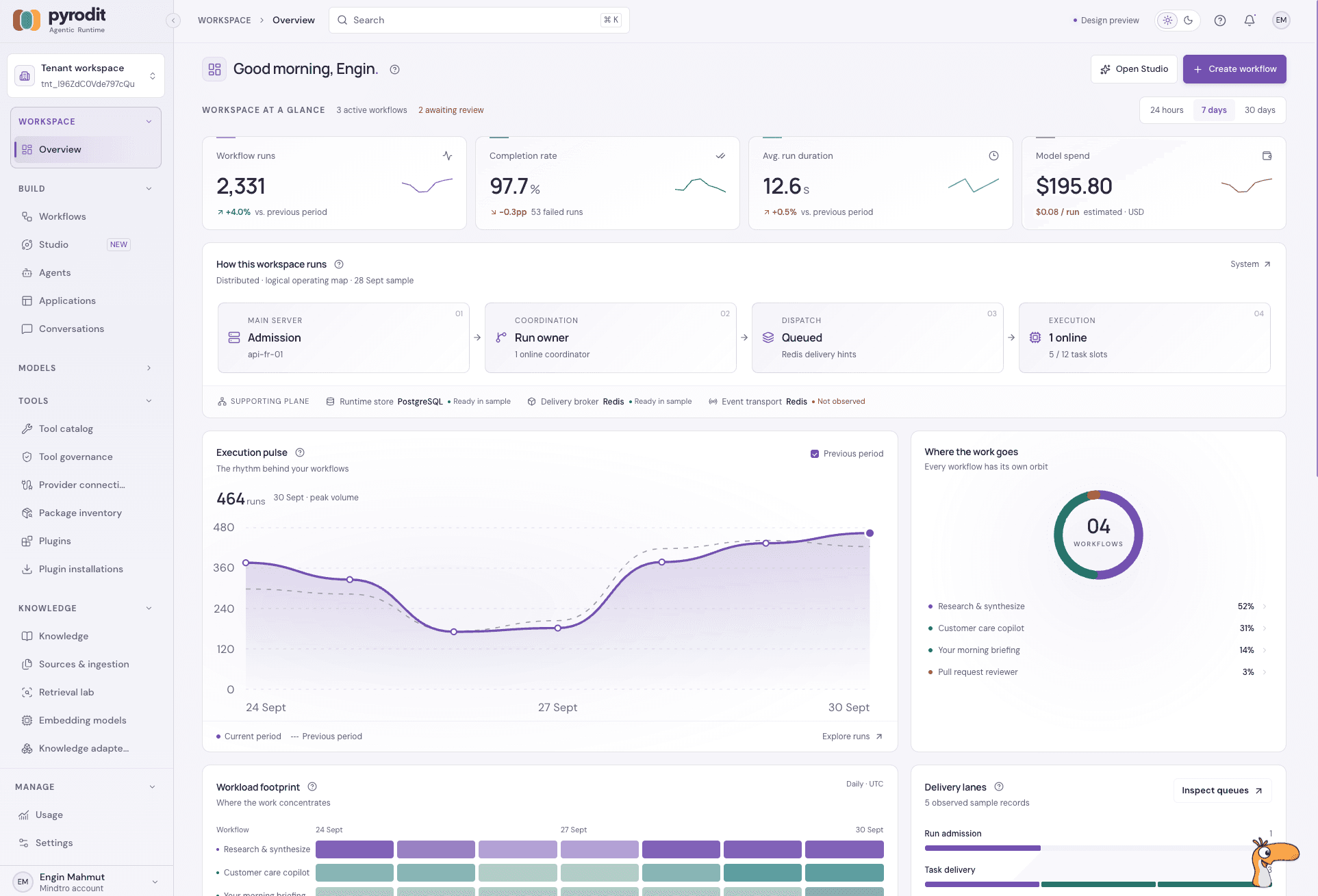This screenshot has width=1318, height=896.
Task: Follow the Explore runs link
Action: tap(852, 737)
